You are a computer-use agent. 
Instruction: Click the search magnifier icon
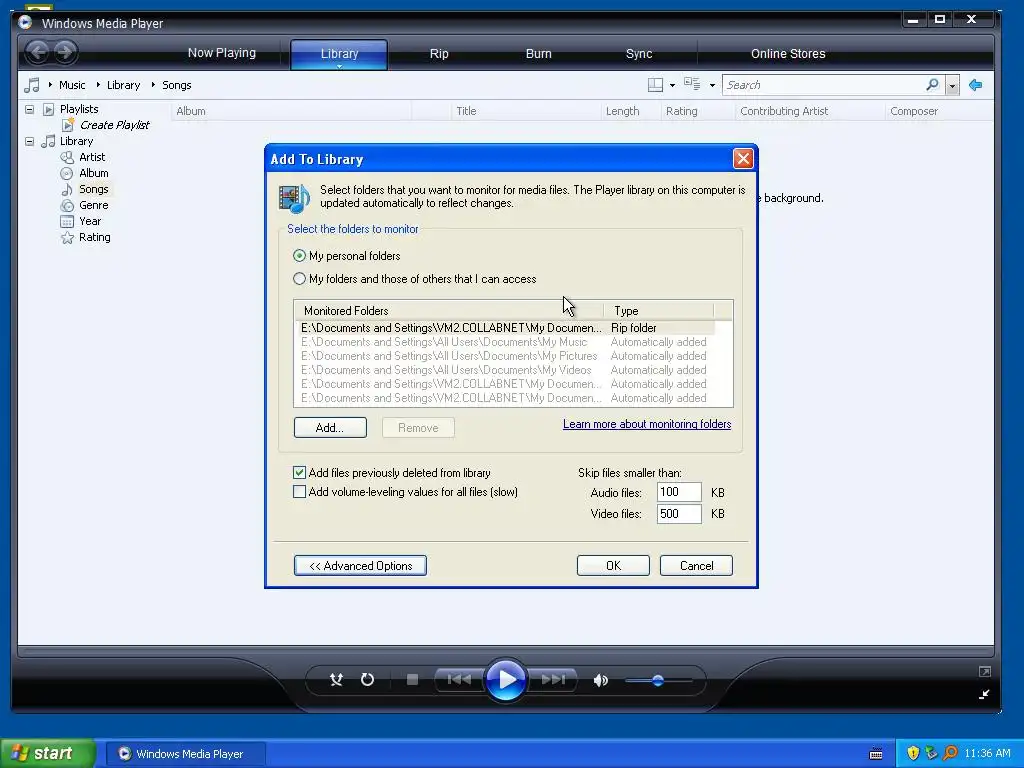click(x=933, y=85)
